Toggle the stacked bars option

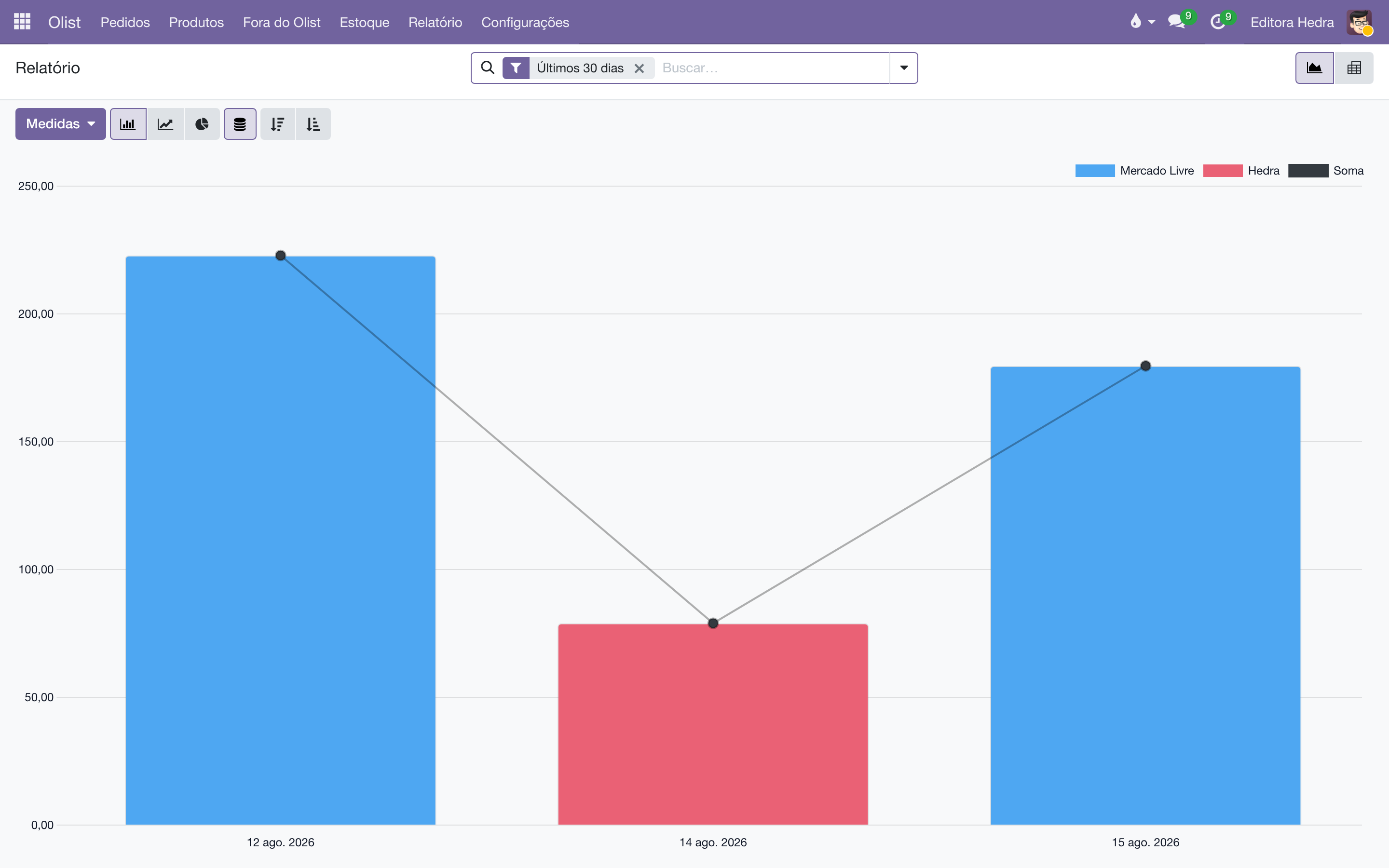click(x=240, y=124)
